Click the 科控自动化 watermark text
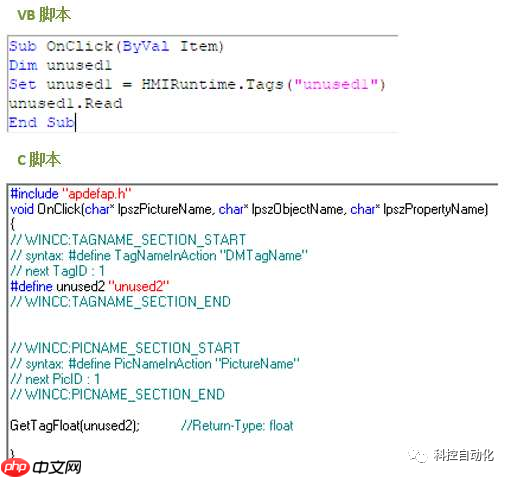509x477 pixels. 463,455
